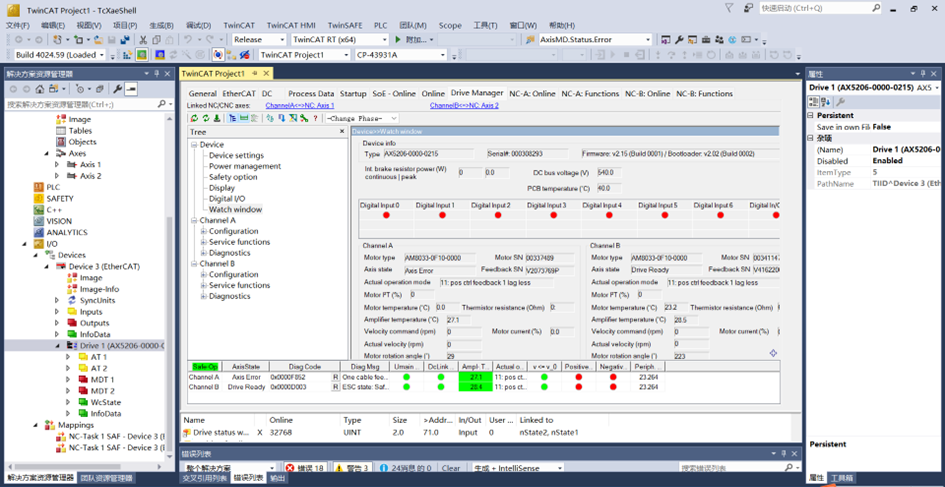The width and height of the screenshot is (945, 487).
Task: Open the PLC menu
Action: [381, 25]
